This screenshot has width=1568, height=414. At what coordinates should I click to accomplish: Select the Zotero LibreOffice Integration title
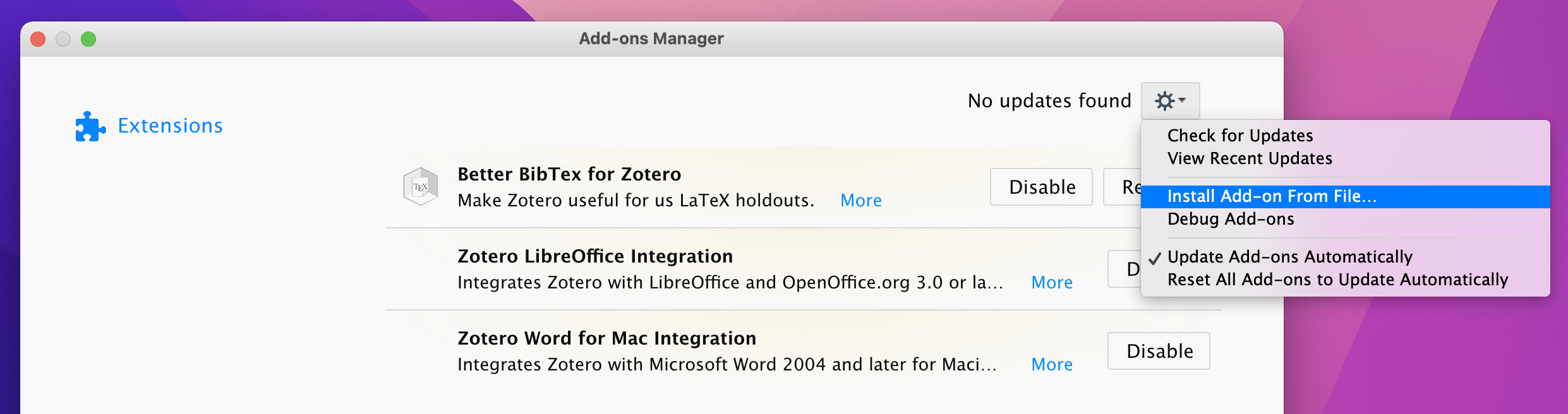coord(594,256)
